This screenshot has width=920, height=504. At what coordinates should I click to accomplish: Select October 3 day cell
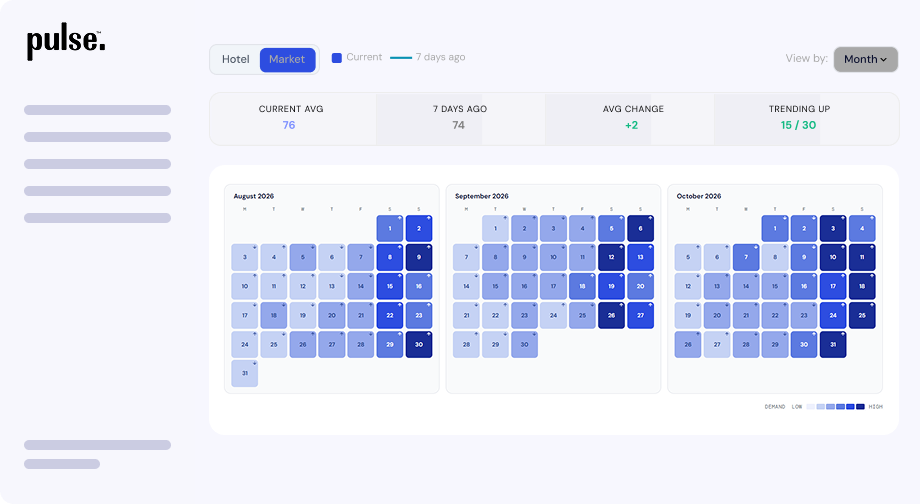(833, 228)
